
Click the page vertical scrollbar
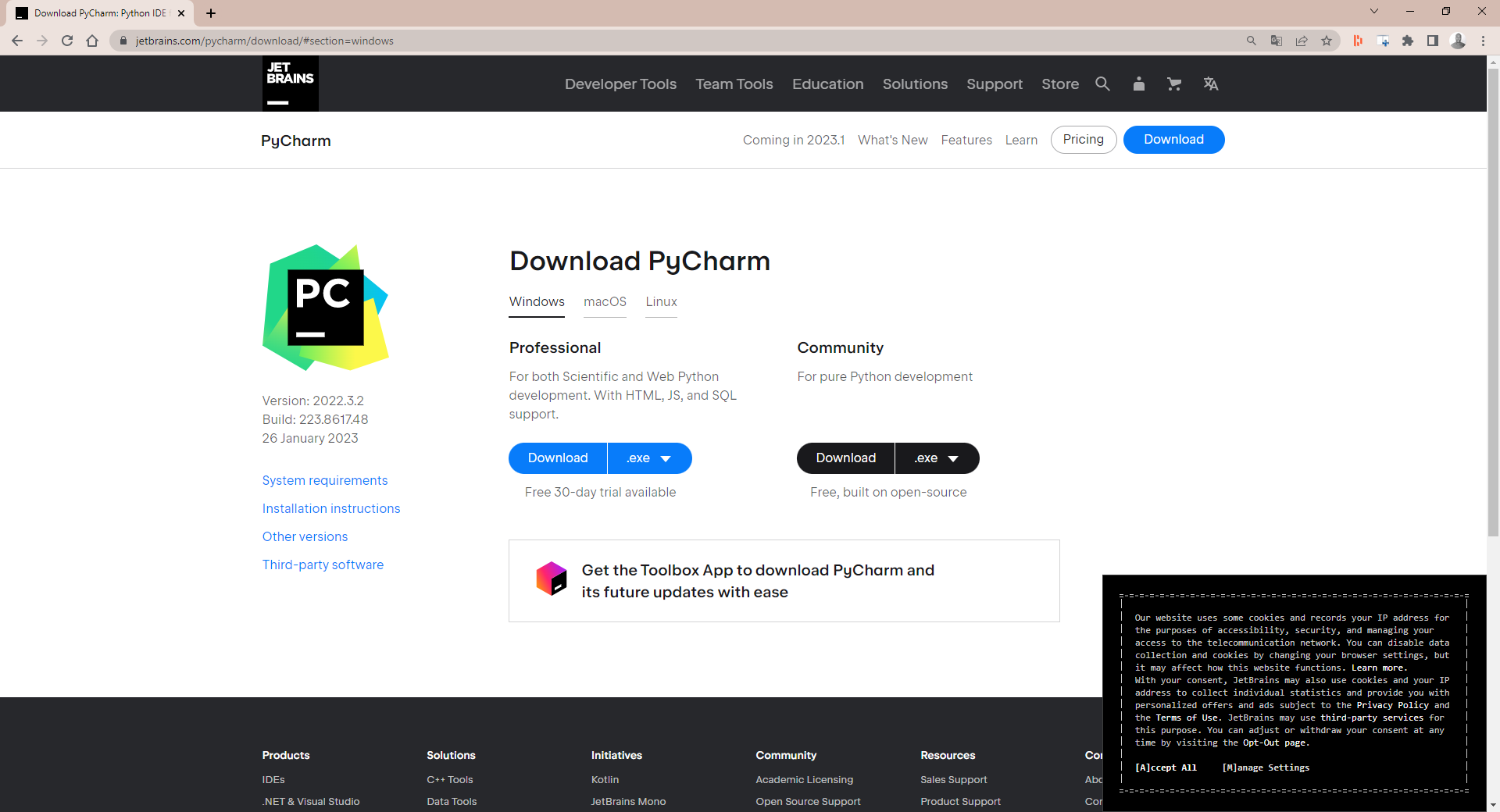[x=1493, y=303]
